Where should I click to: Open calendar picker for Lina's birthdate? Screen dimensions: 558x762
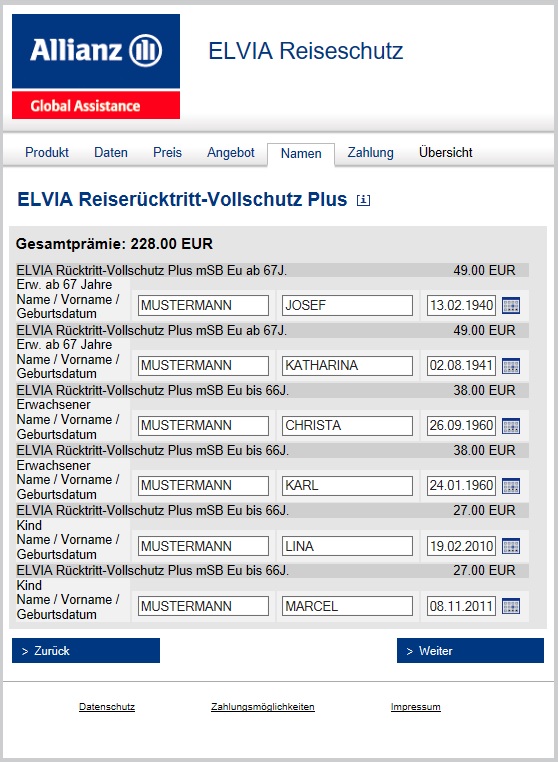511,546
